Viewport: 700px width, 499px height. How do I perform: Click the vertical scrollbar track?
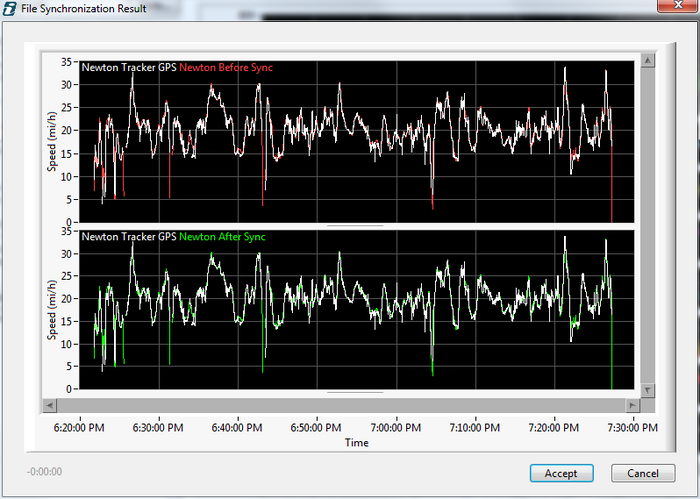click(x=648, y=225)
